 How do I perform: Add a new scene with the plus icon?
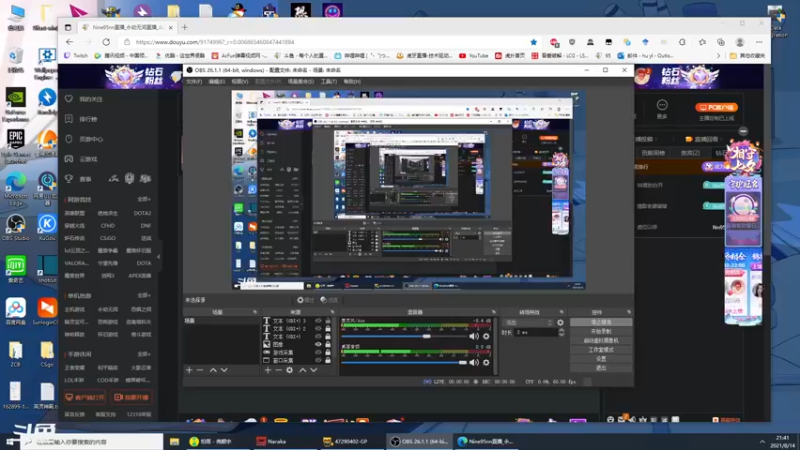(189, 370)
